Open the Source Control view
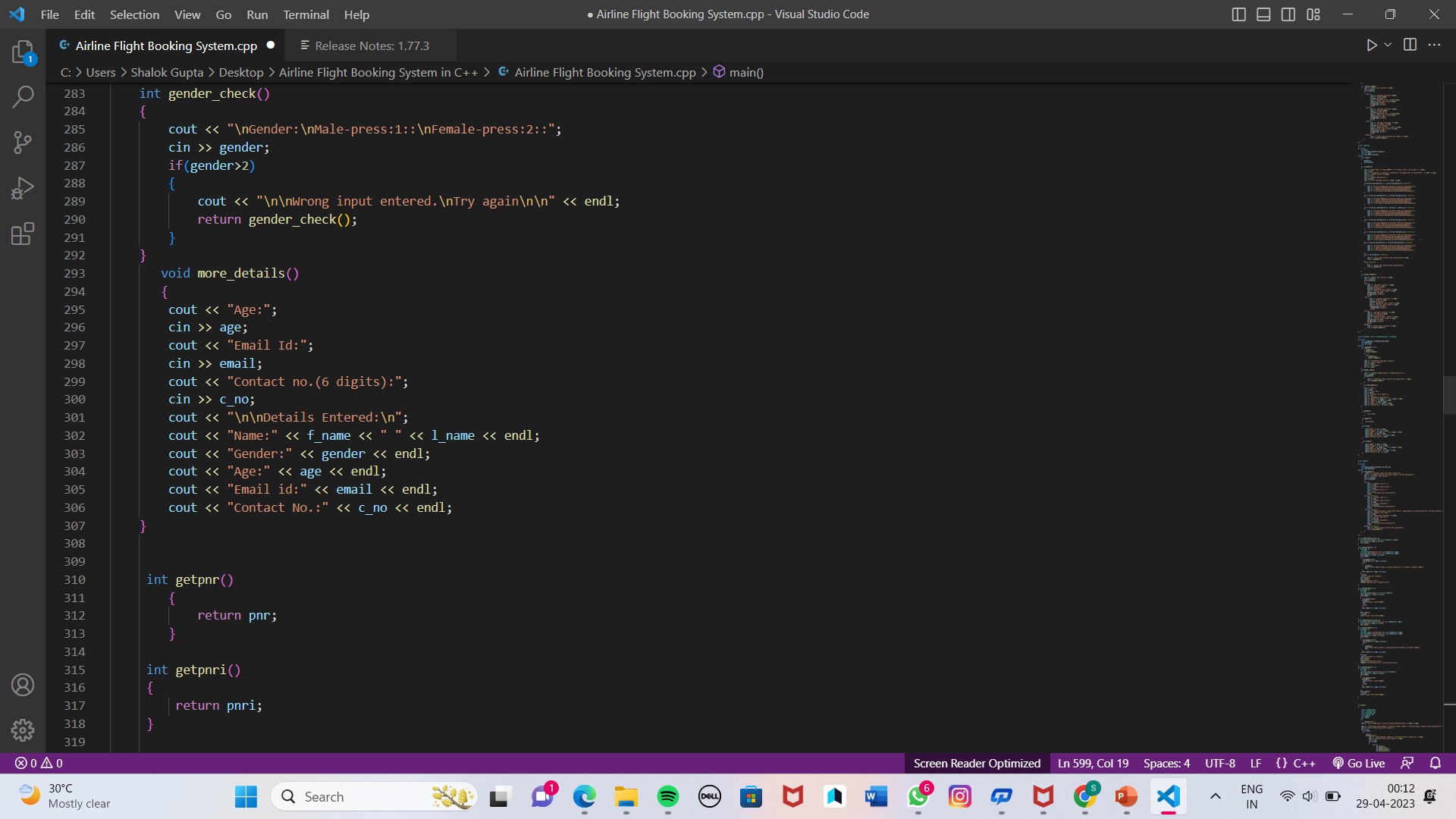The image size is (1456, 819). click(x=23, y=142)
